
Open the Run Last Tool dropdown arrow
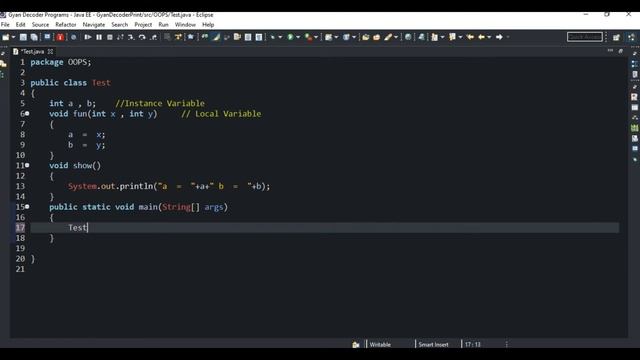[316, 37]
